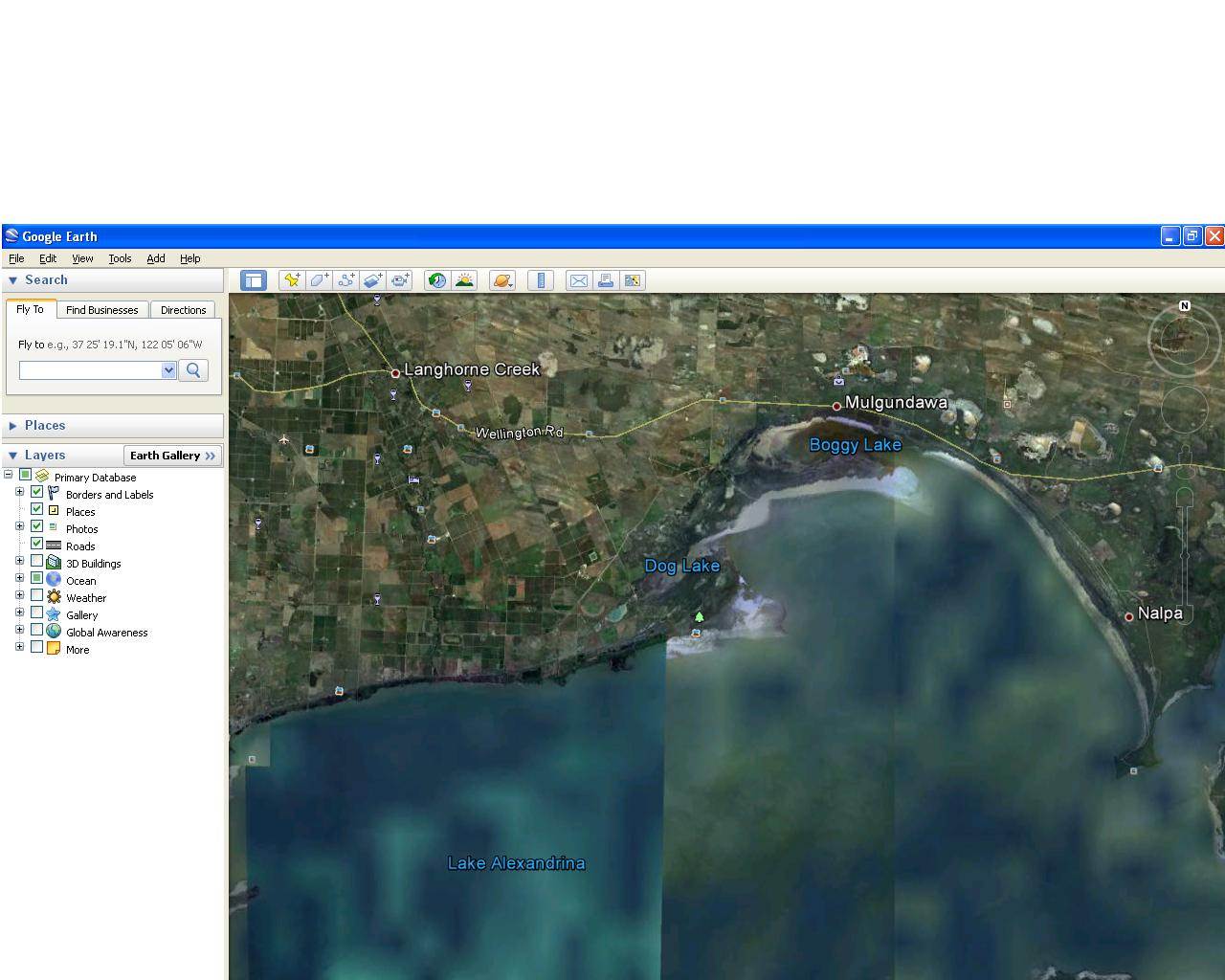Open the Record a Tour tool

400,280
